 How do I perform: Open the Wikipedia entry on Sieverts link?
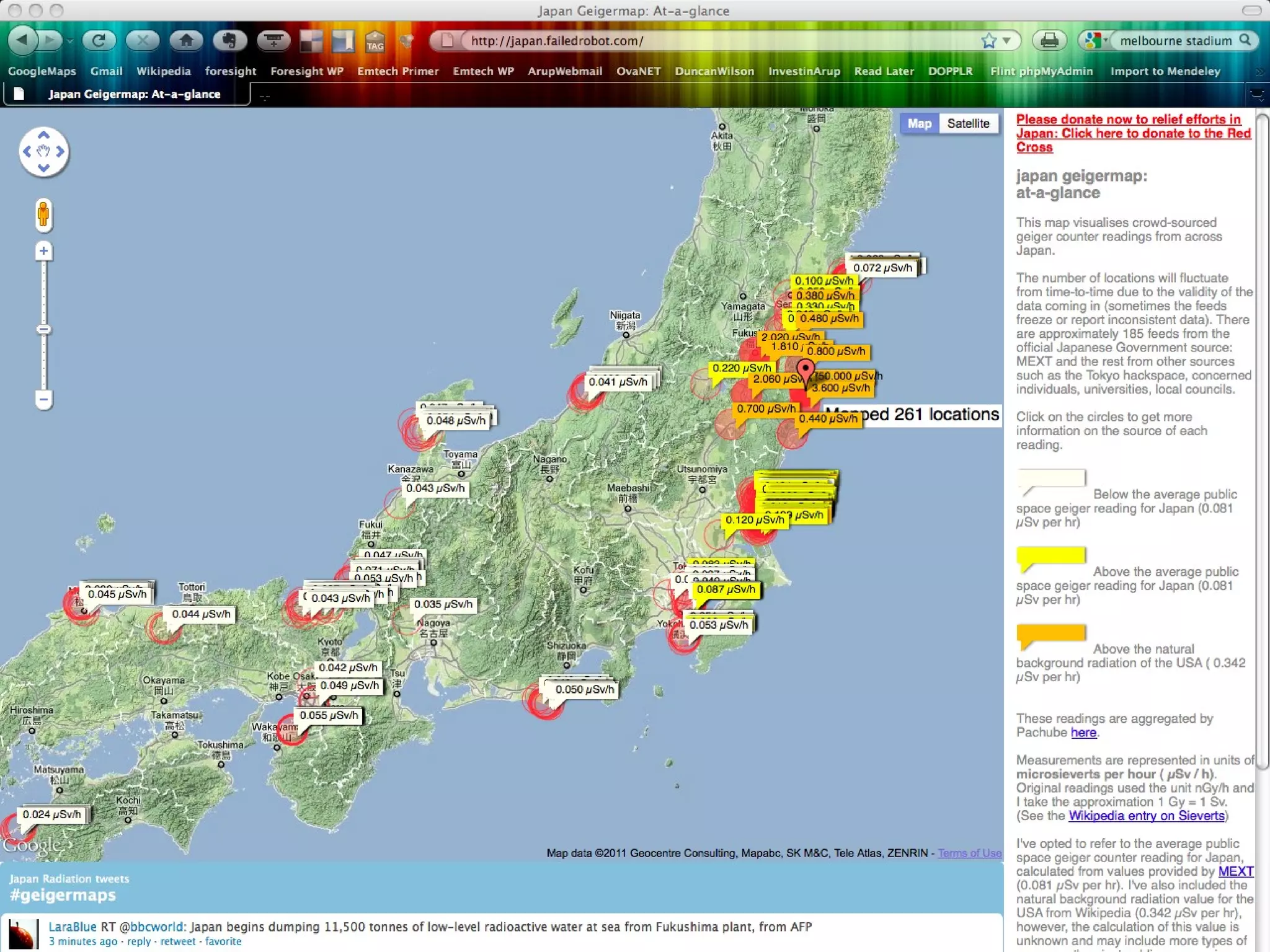[x=1146, y=816]
